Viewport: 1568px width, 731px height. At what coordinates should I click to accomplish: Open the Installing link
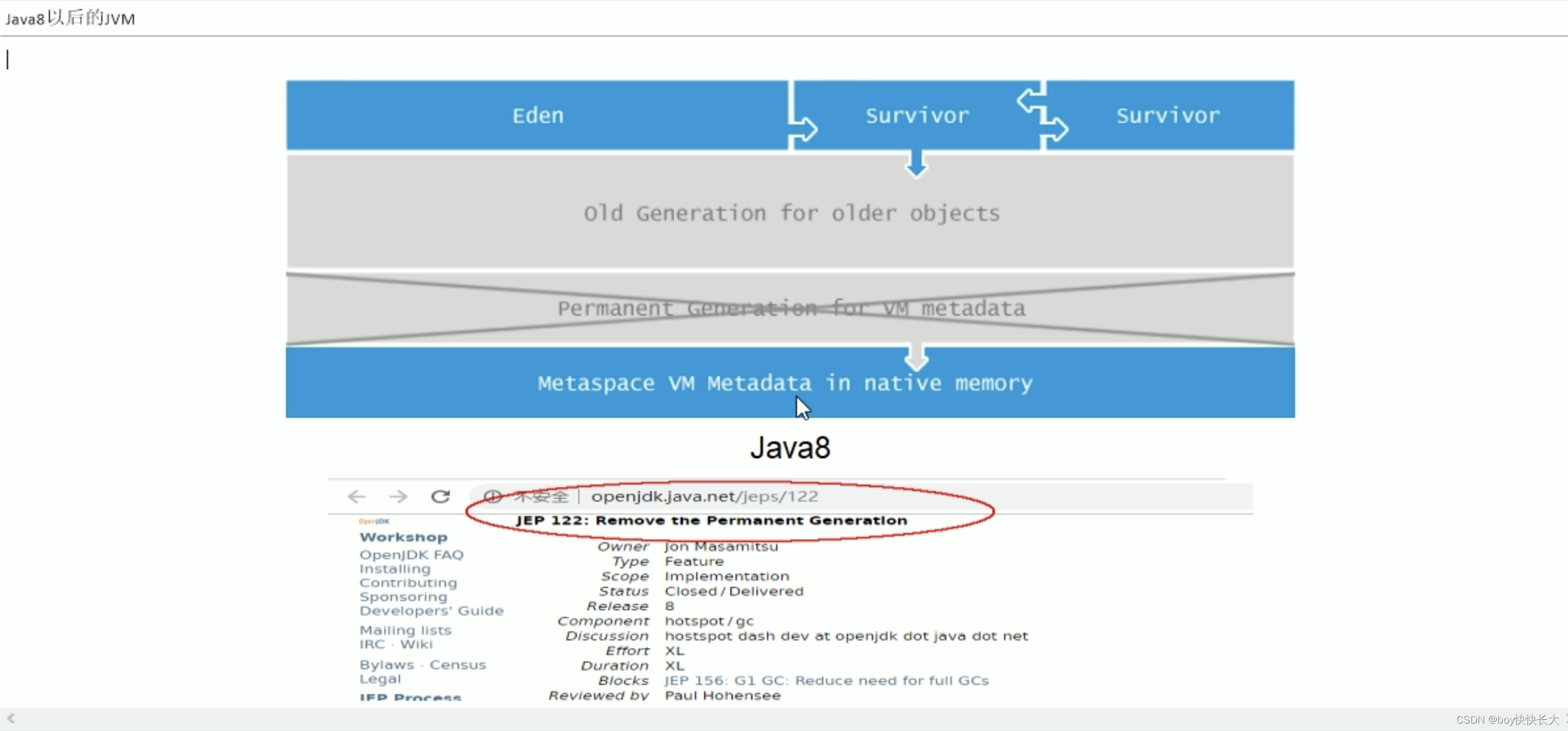pos(395,569)
